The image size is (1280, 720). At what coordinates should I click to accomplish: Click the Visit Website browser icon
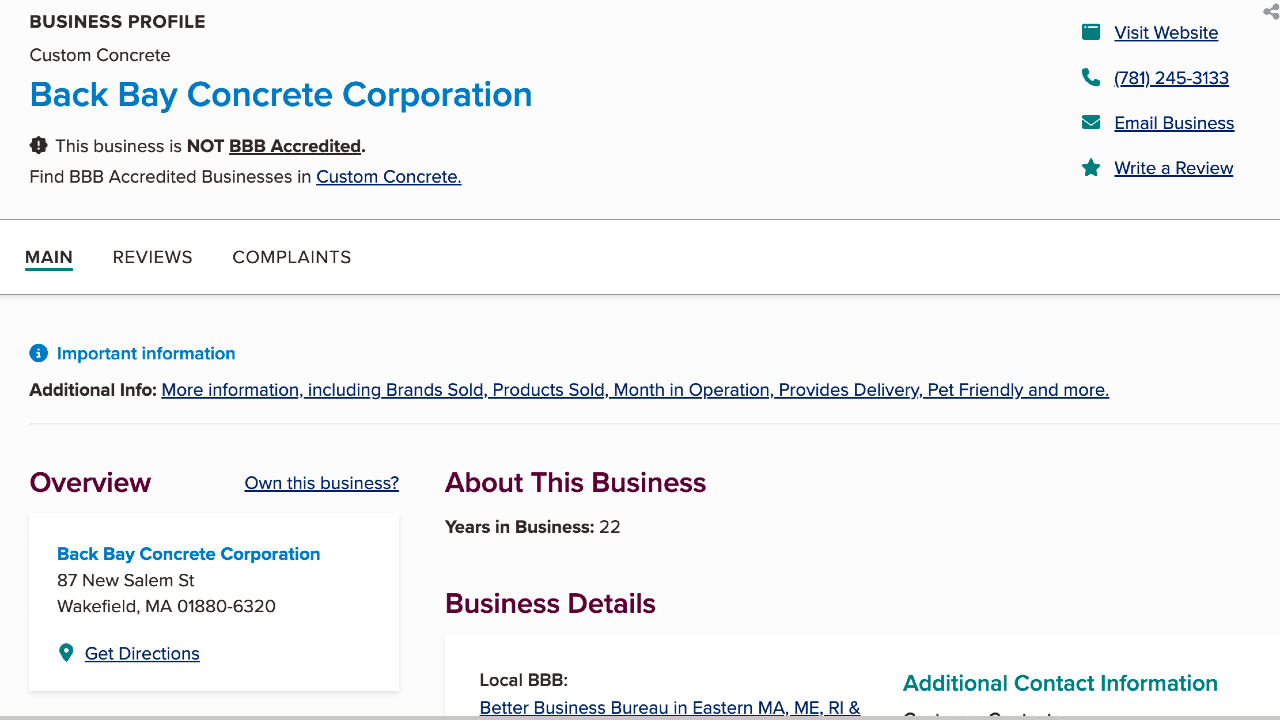pyautogui.click(x=1091, y=32)
